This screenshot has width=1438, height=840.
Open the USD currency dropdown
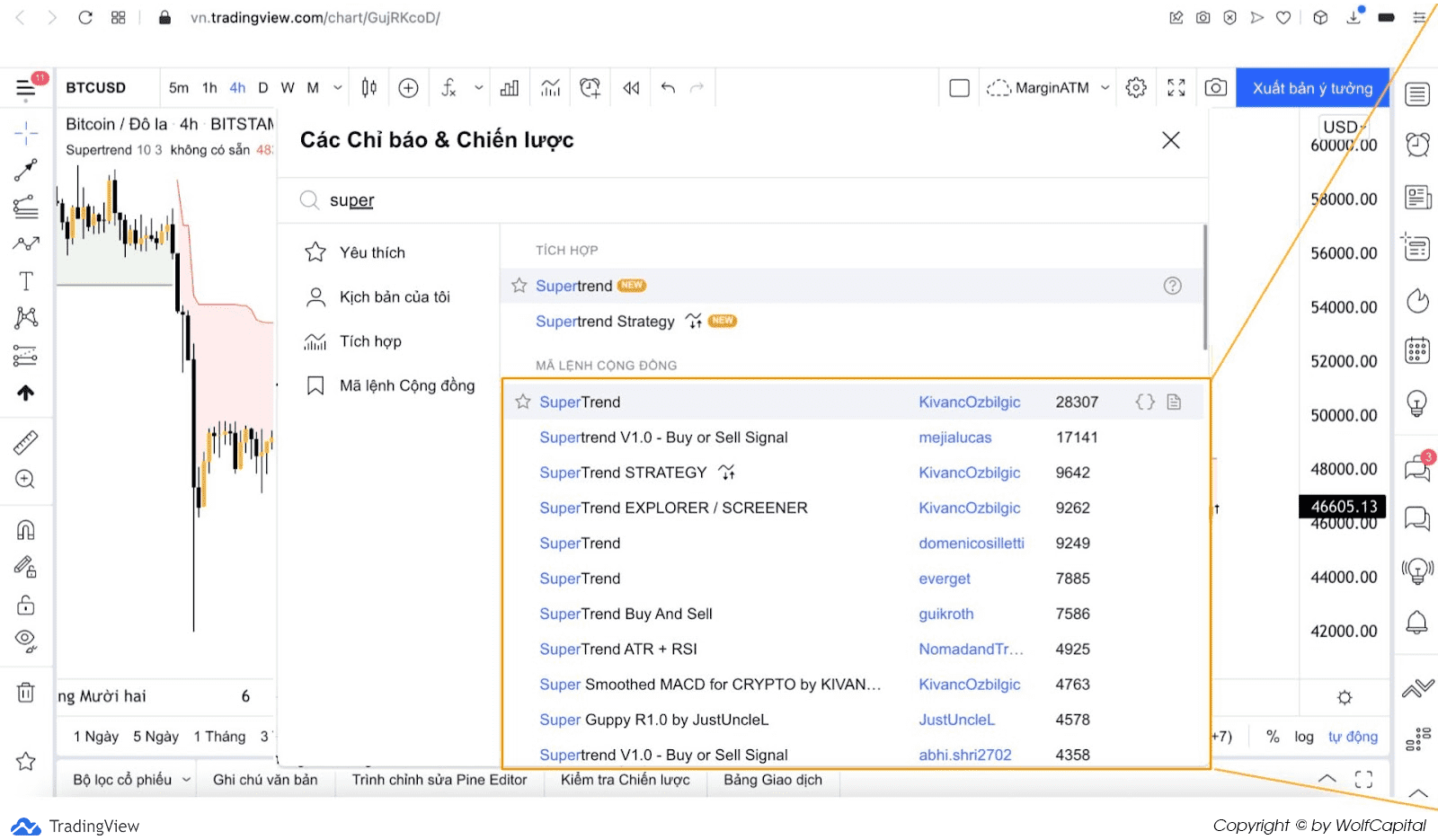coord(1345,127)
